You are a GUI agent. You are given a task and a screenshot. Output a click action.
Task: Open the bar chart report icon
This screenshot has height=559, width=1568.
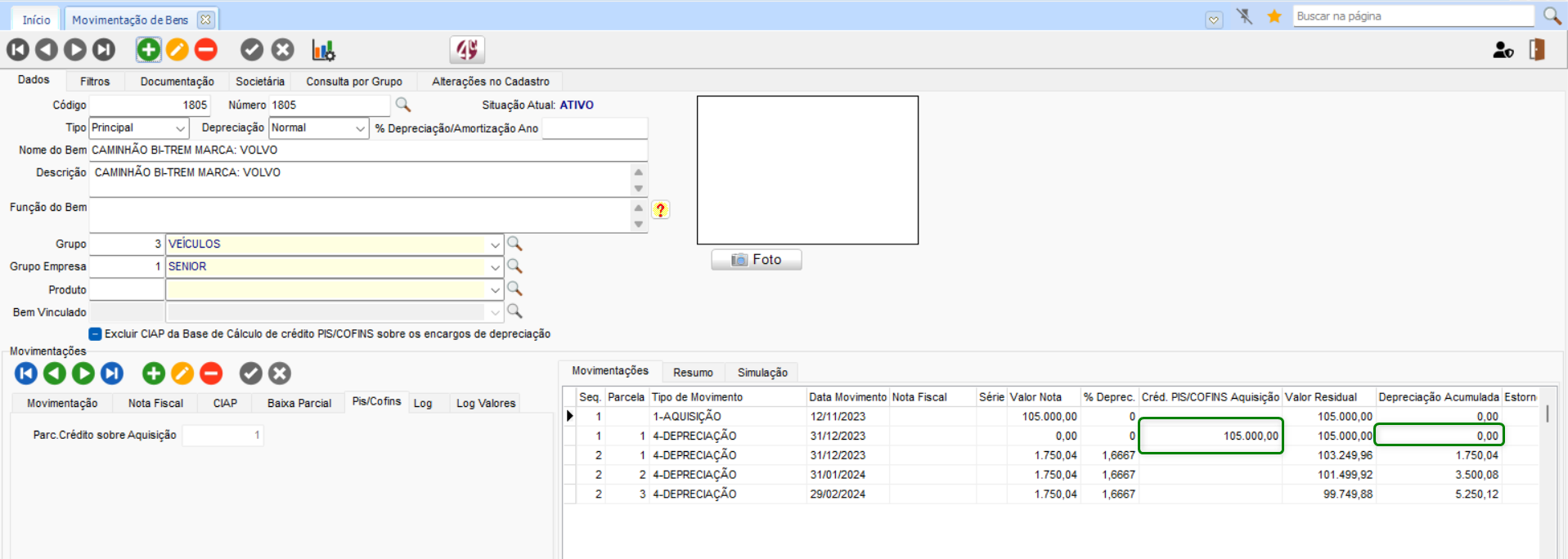323,50
